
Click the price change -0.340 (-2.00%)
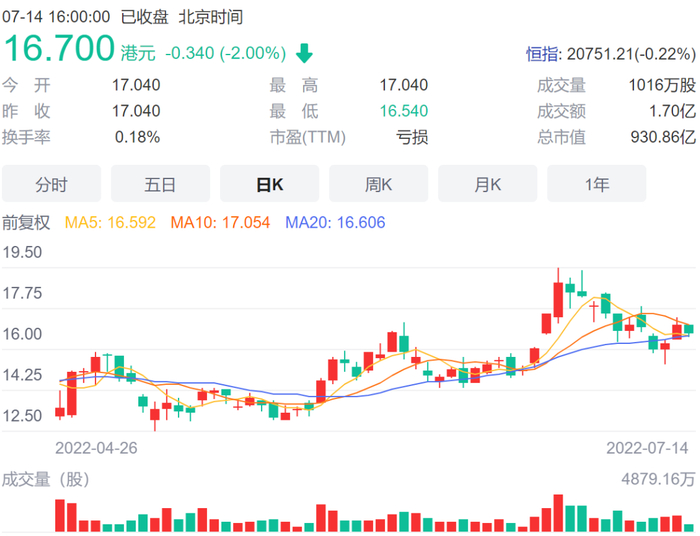[x=225, y=53]
